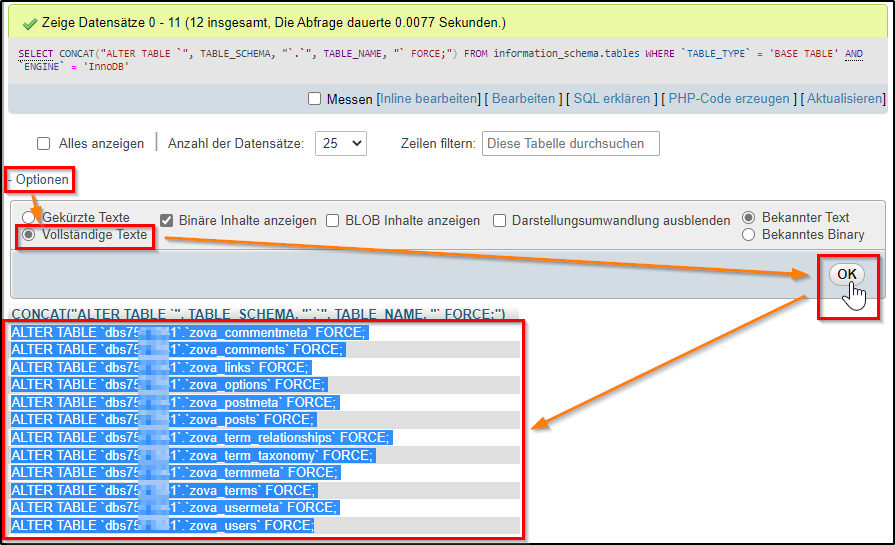Click the Inline bearbeiten link
This screenshot has height=545, width=895.
coord(428,99)
